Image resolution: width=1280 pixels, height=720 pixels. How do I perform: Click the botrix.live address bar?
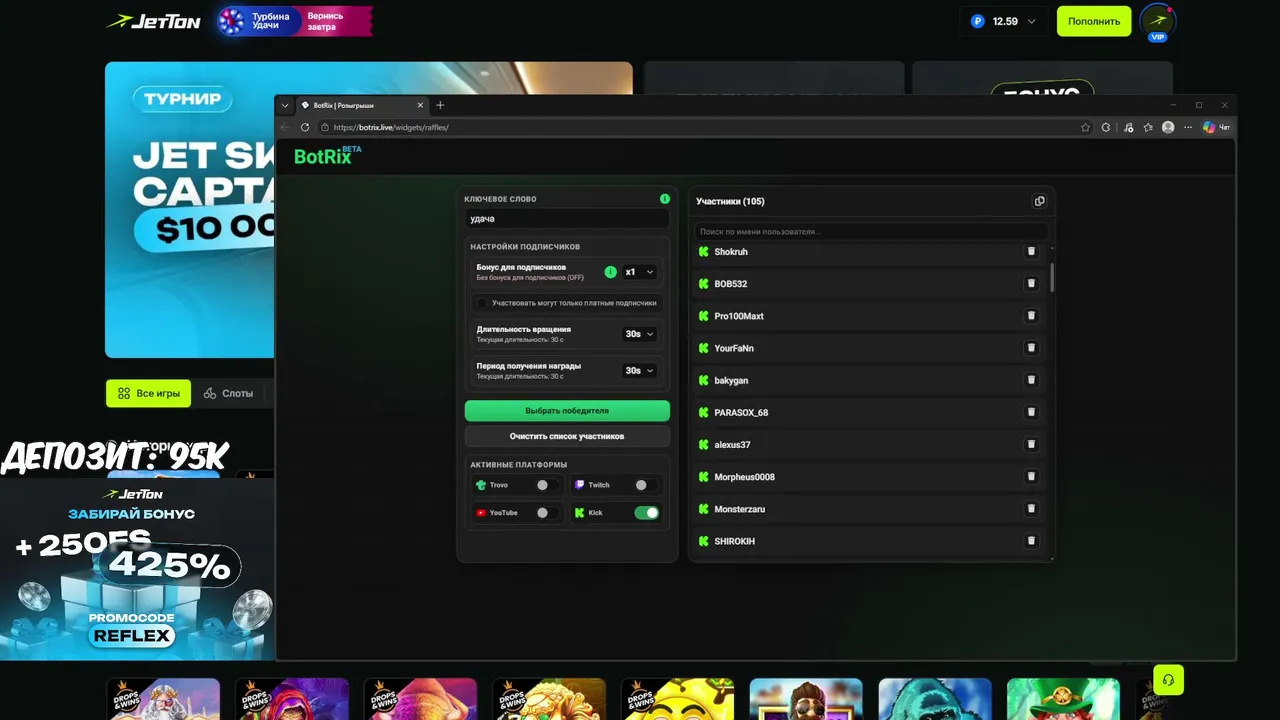coord(705,127)
